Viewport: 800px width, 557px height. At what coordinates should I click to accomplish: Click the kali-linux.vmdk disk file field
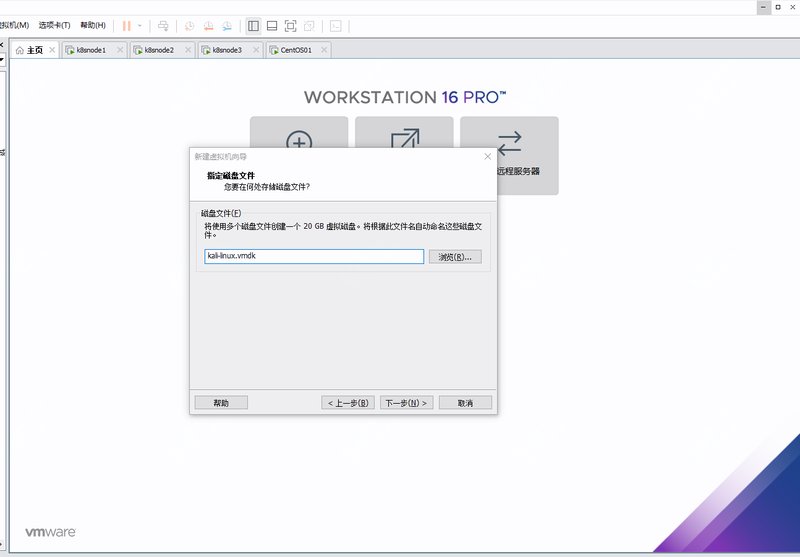coord(313,257)
